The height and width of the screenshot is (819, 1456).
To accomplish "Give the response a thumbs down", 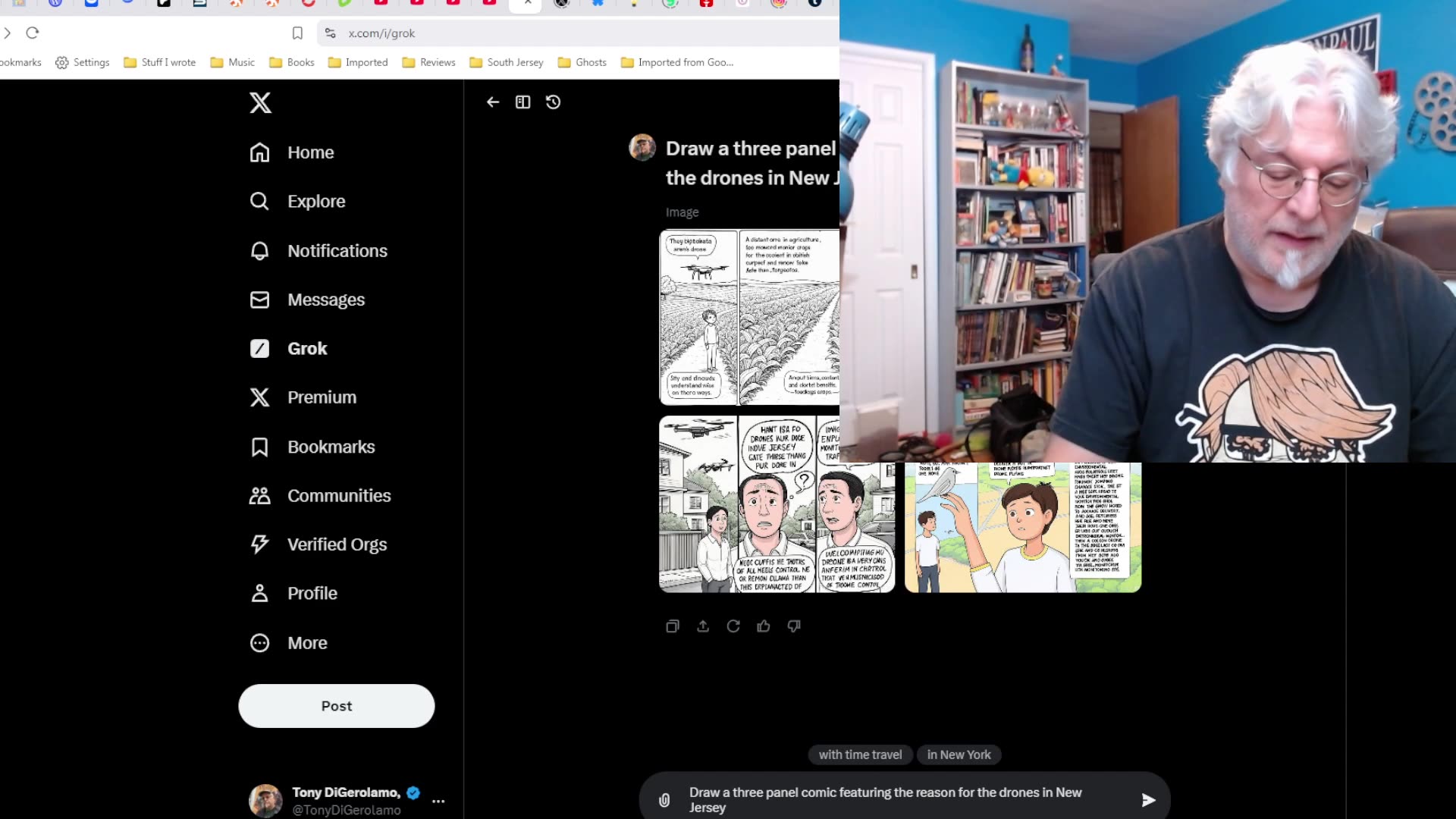I will (x=793, y=626).
